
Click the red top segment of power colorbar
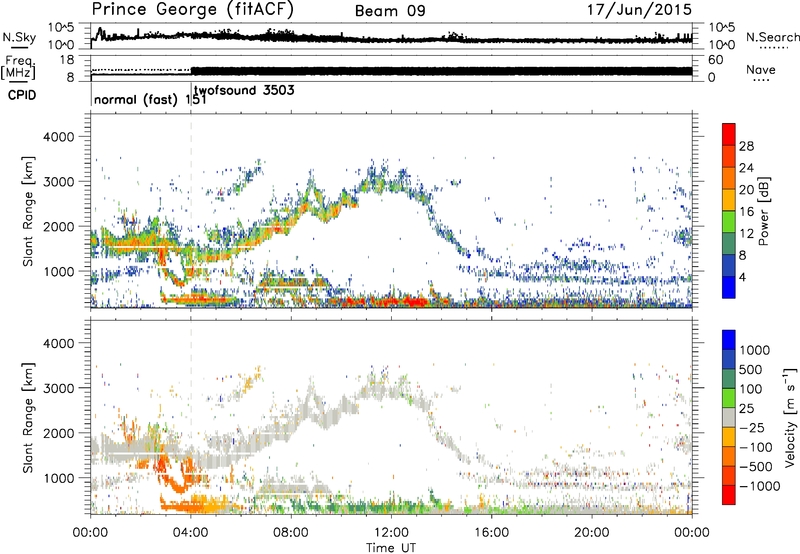tap(729, 134)
